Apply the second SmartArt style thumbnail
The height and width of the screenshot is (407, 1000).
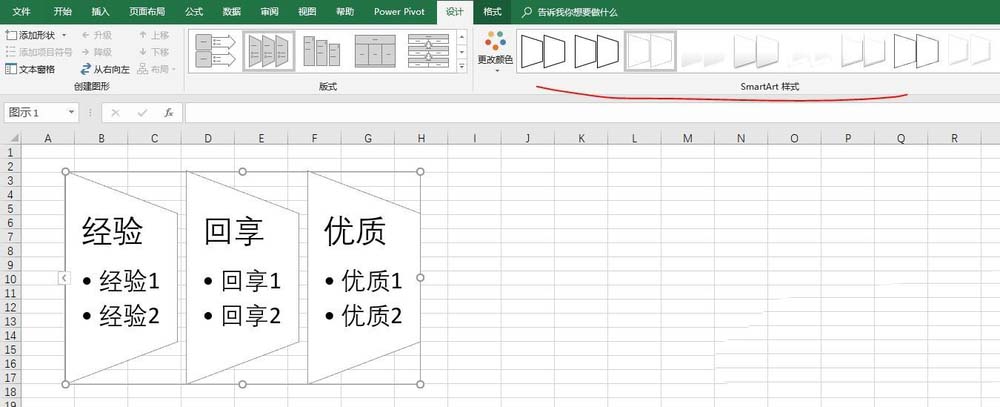(x=596, y=51)
